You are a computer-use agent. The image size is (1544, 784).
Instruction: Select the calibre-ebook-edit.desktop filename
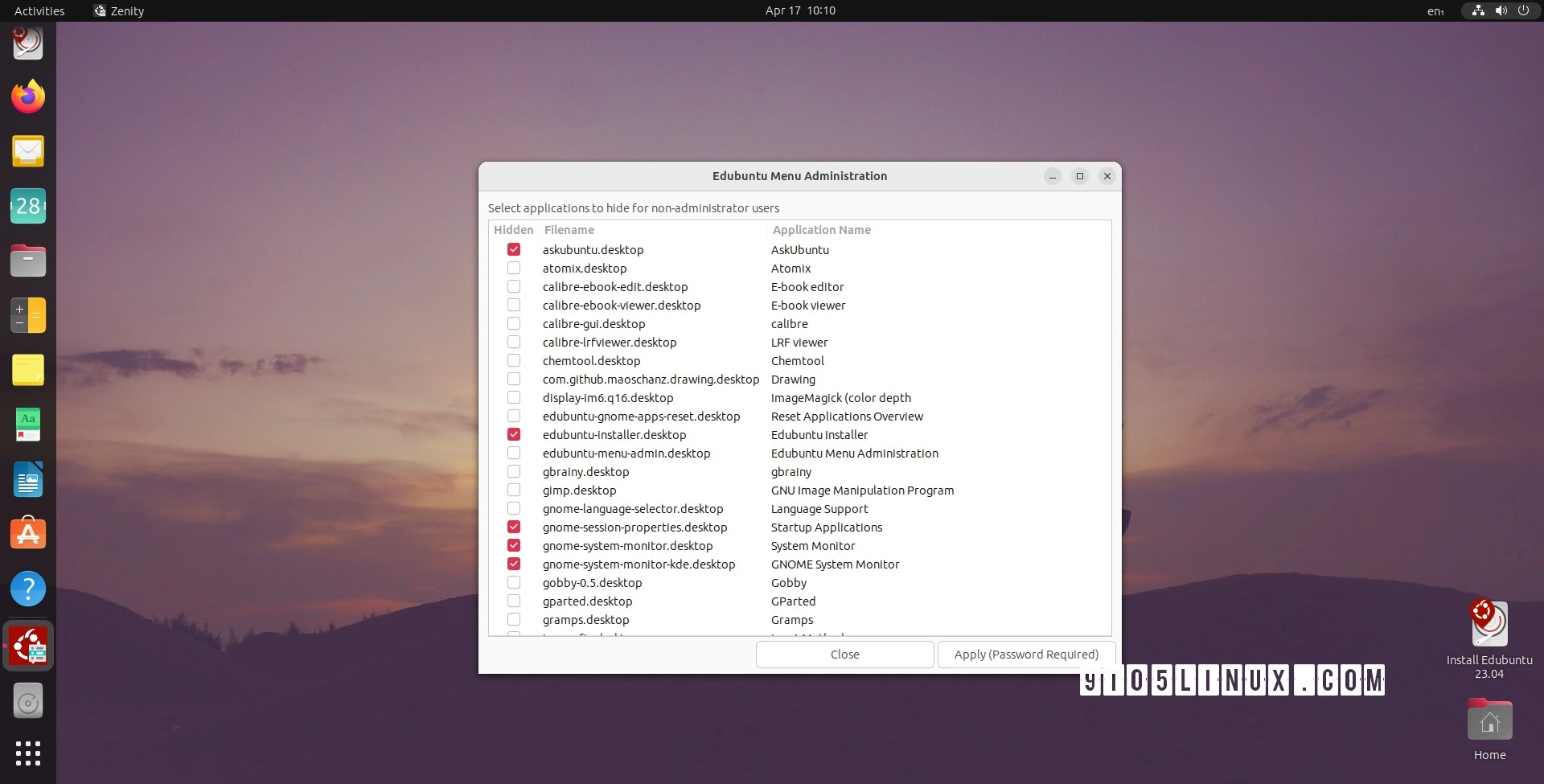point(615,287)
